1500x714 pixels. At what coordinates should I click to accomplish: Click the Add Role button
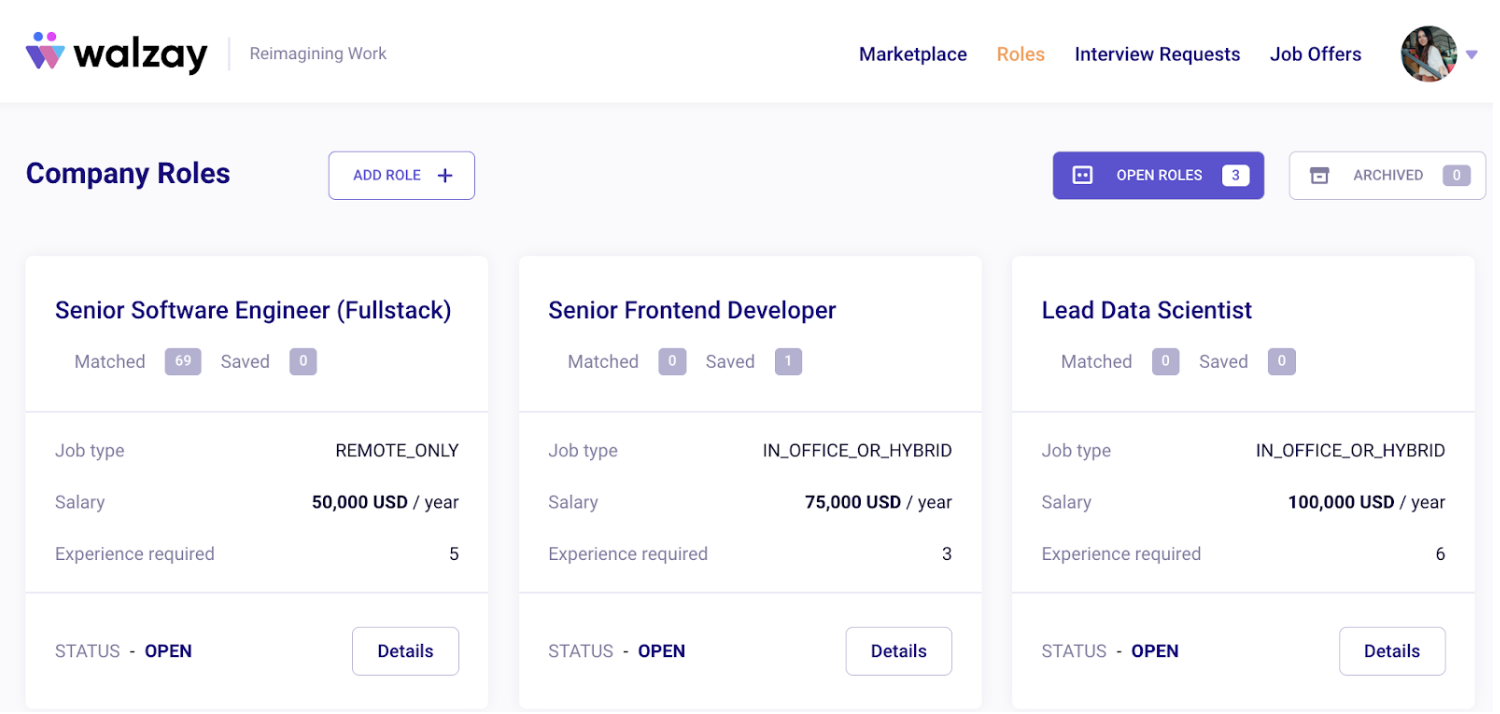(401, 175)
